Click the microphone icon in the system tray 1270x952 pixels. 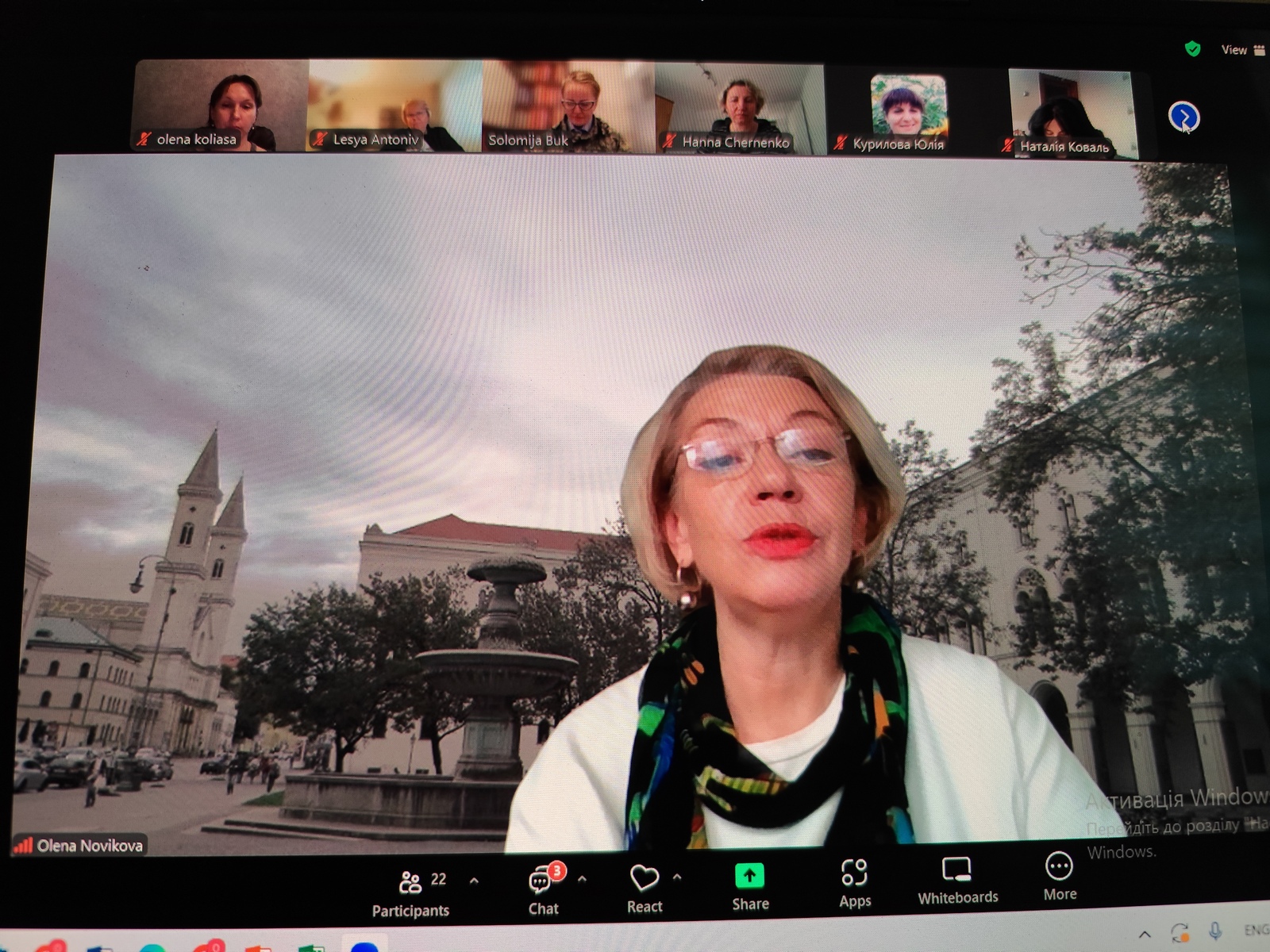coord(1214,932)
